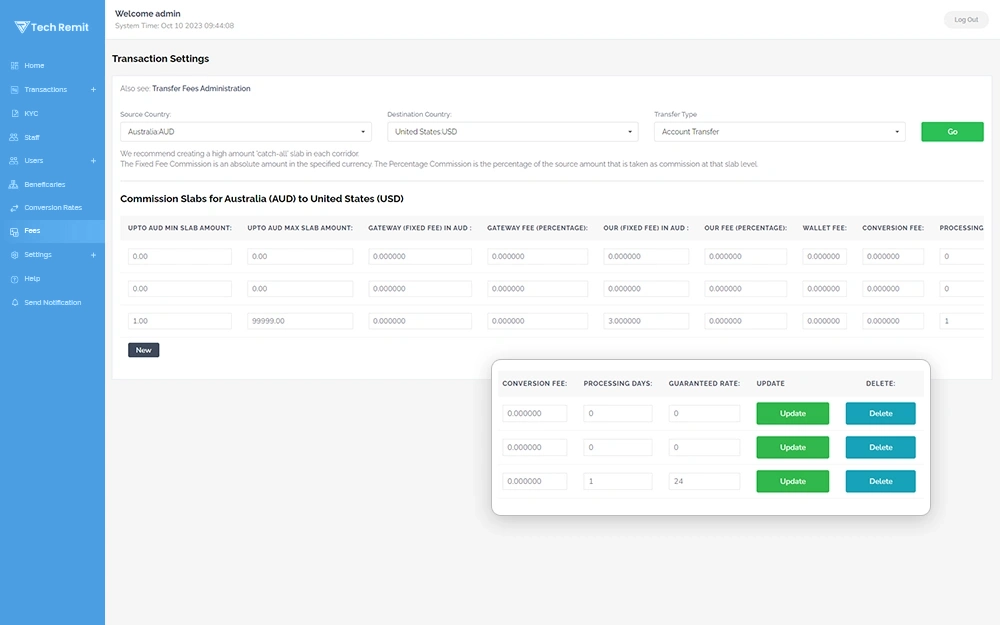Screen dimensions: 1000x625
Task: Expand the Users plus sign
Action: 93,161
